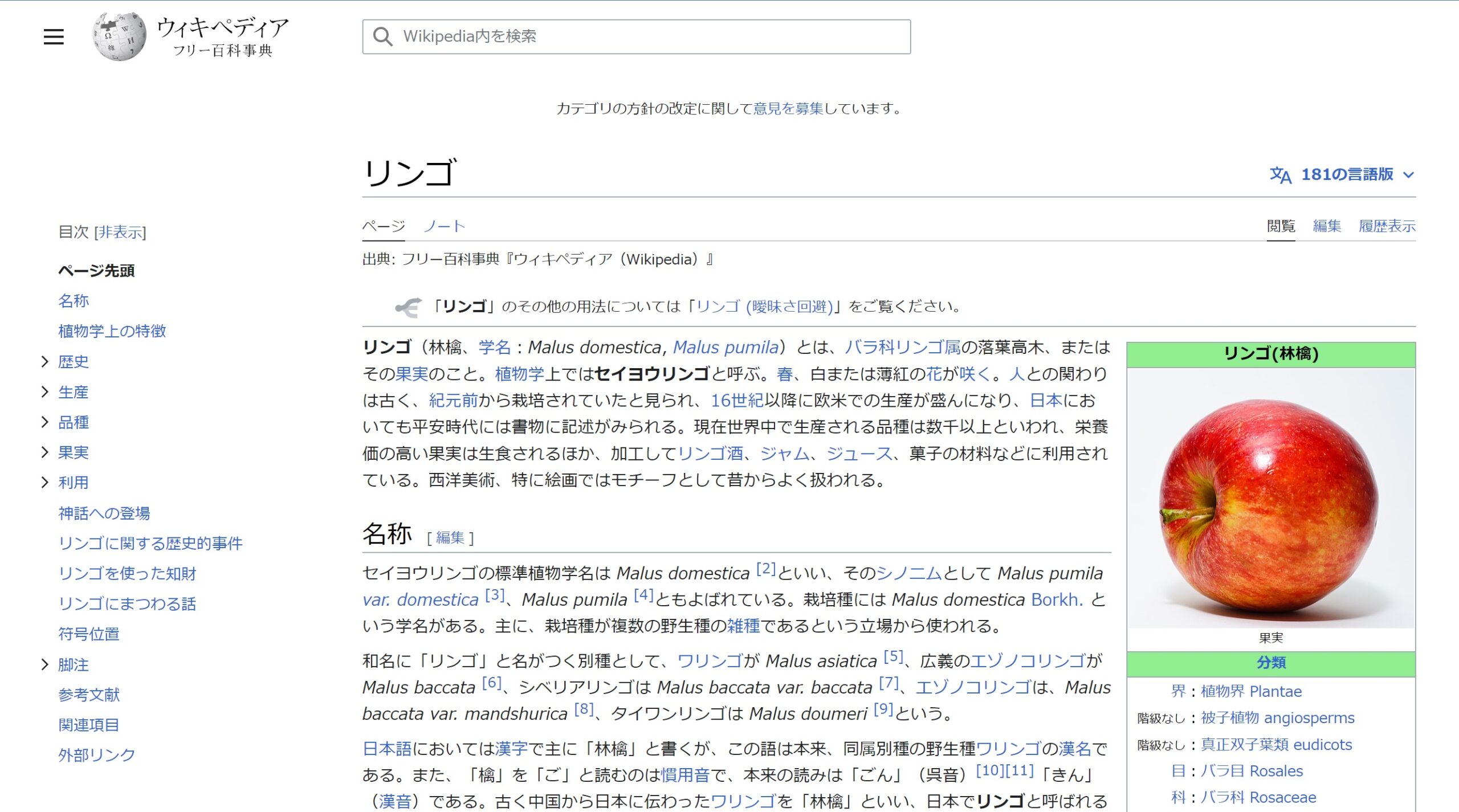Click the search magnifier icon

382,37
